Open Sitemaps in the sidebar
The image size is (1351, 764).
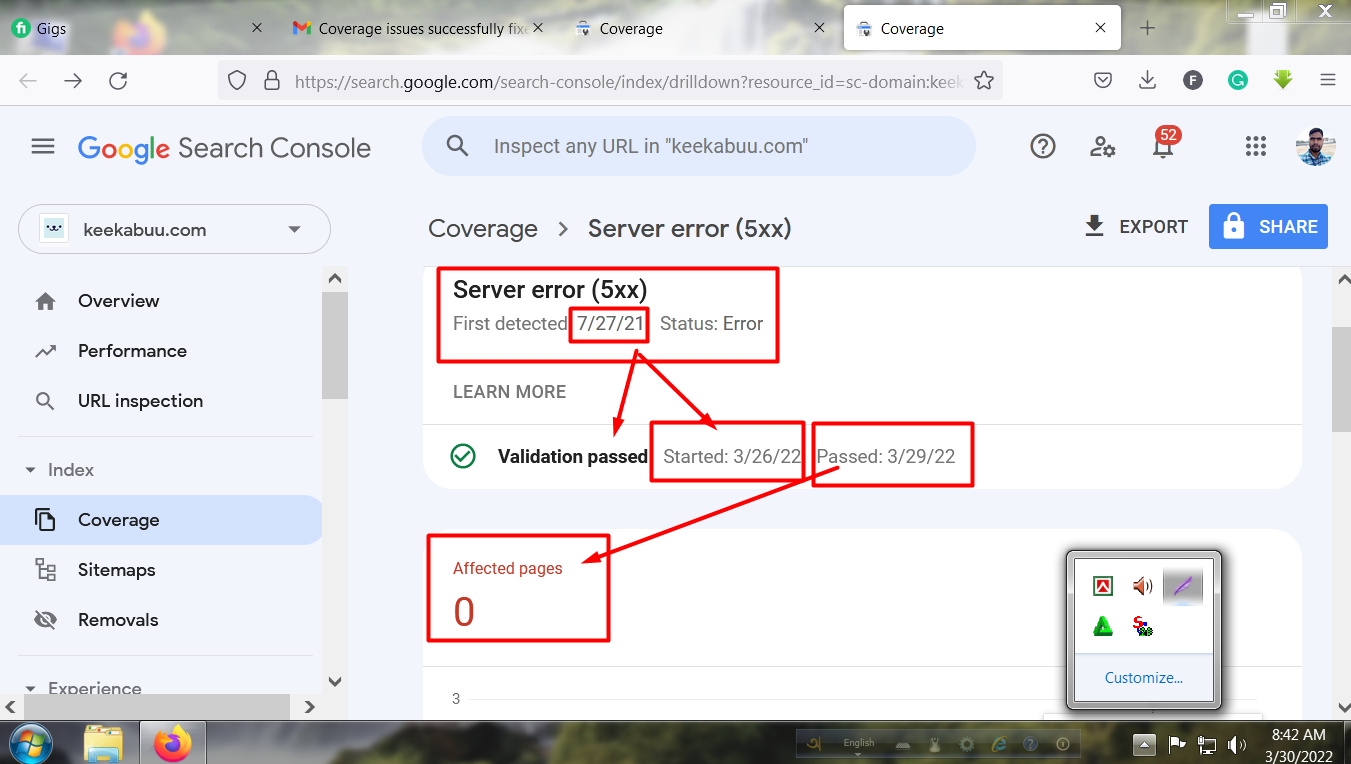click(117, 570)
